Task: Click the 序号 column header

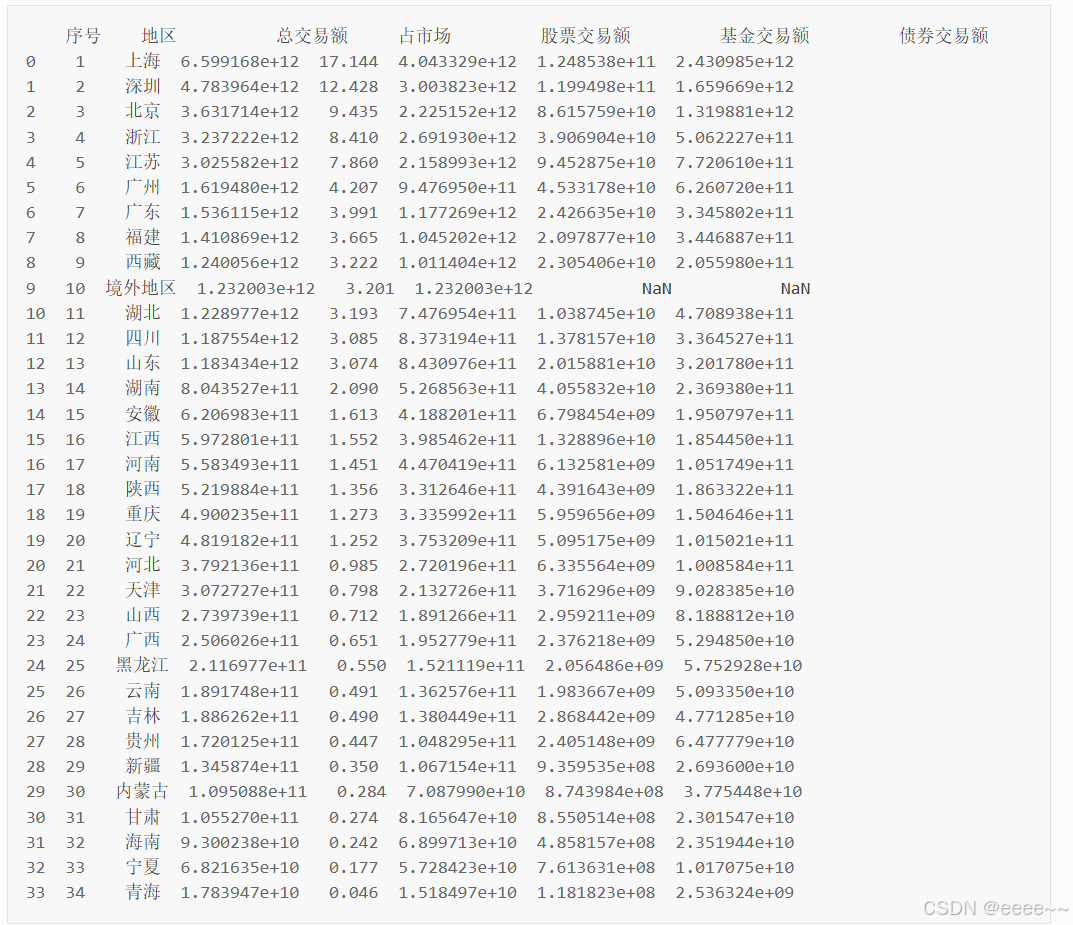Action: 83,36
